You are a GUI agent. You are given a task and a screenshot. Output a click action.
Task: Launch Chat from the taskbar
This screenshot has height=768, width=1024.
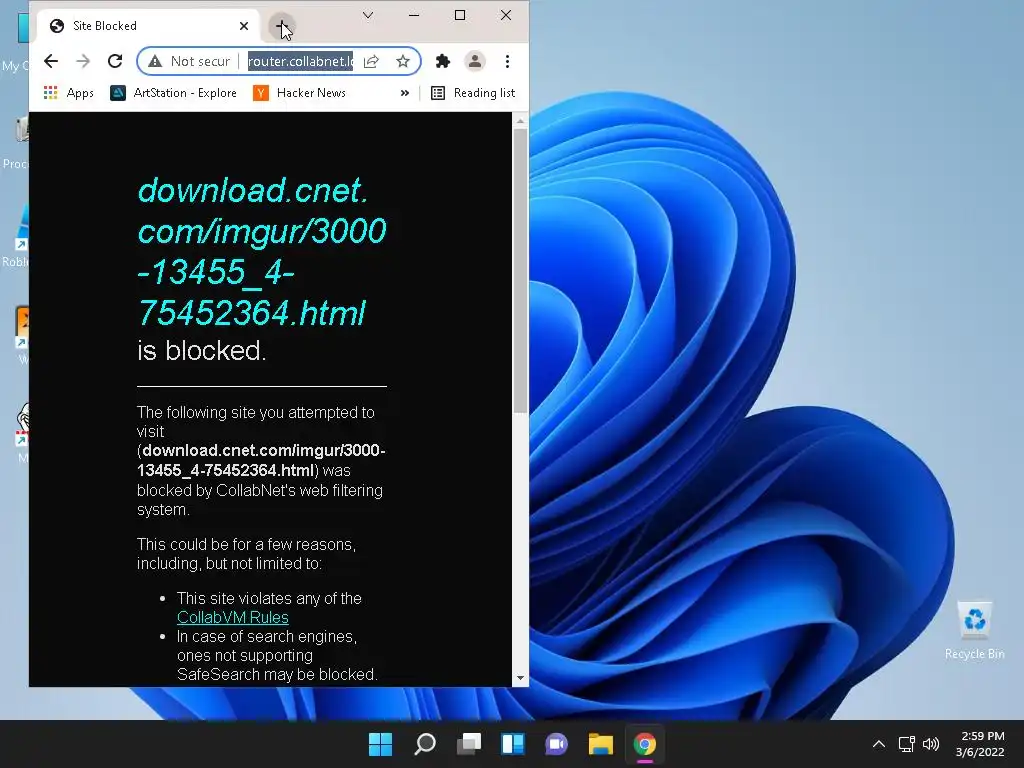pyautogui.click(x=556, y=744)
